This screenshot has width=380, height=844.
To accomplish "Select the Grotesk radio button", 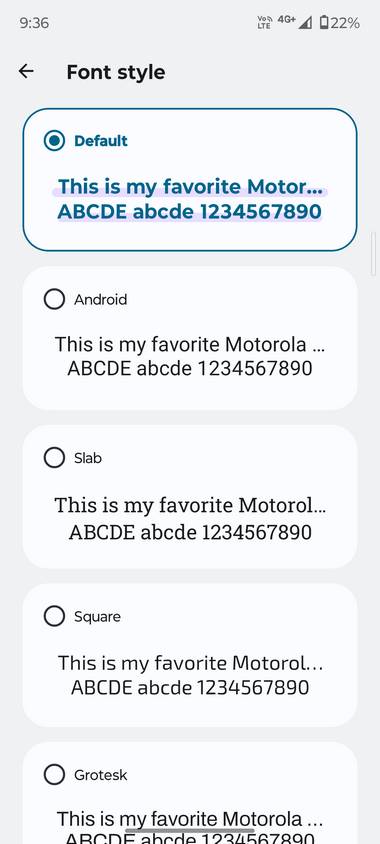I will [54, 775].
